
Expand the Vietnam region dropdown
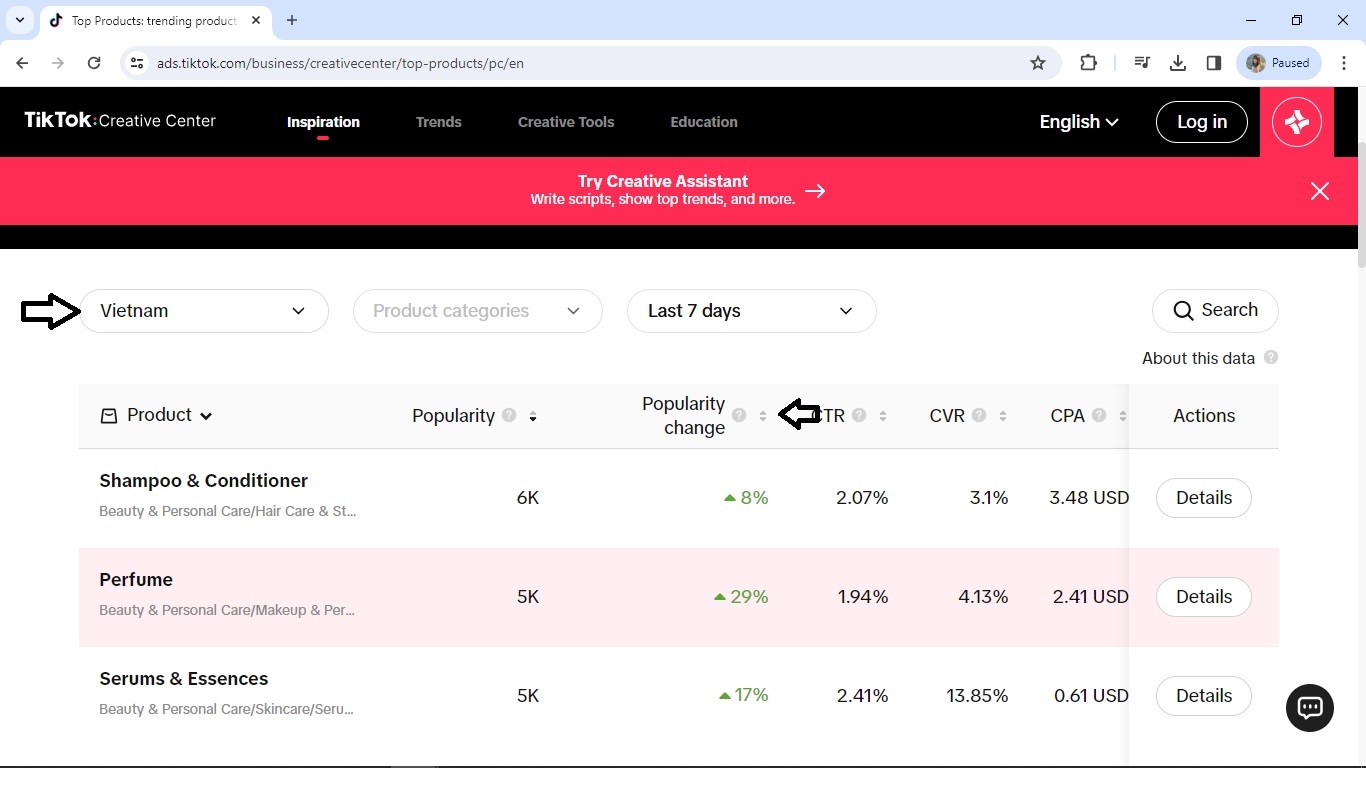(204, 311)
